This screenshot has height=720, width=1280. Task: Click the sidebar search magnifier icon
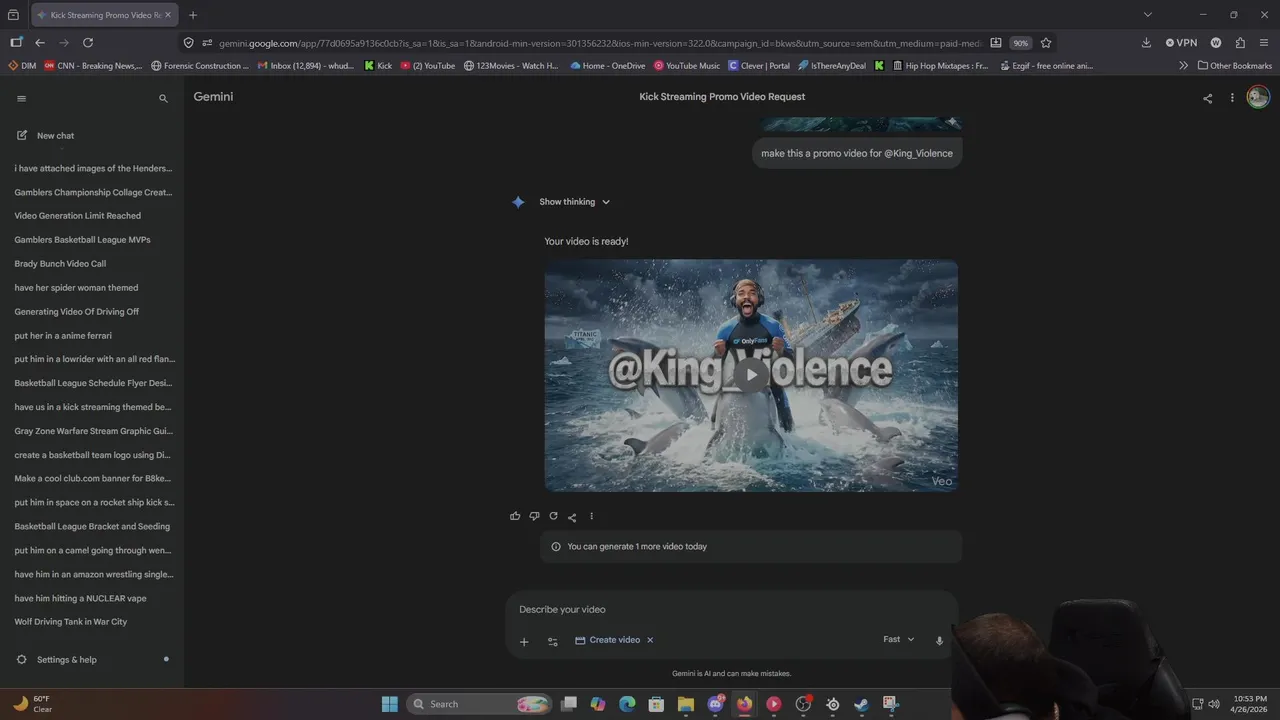(163, 98)
